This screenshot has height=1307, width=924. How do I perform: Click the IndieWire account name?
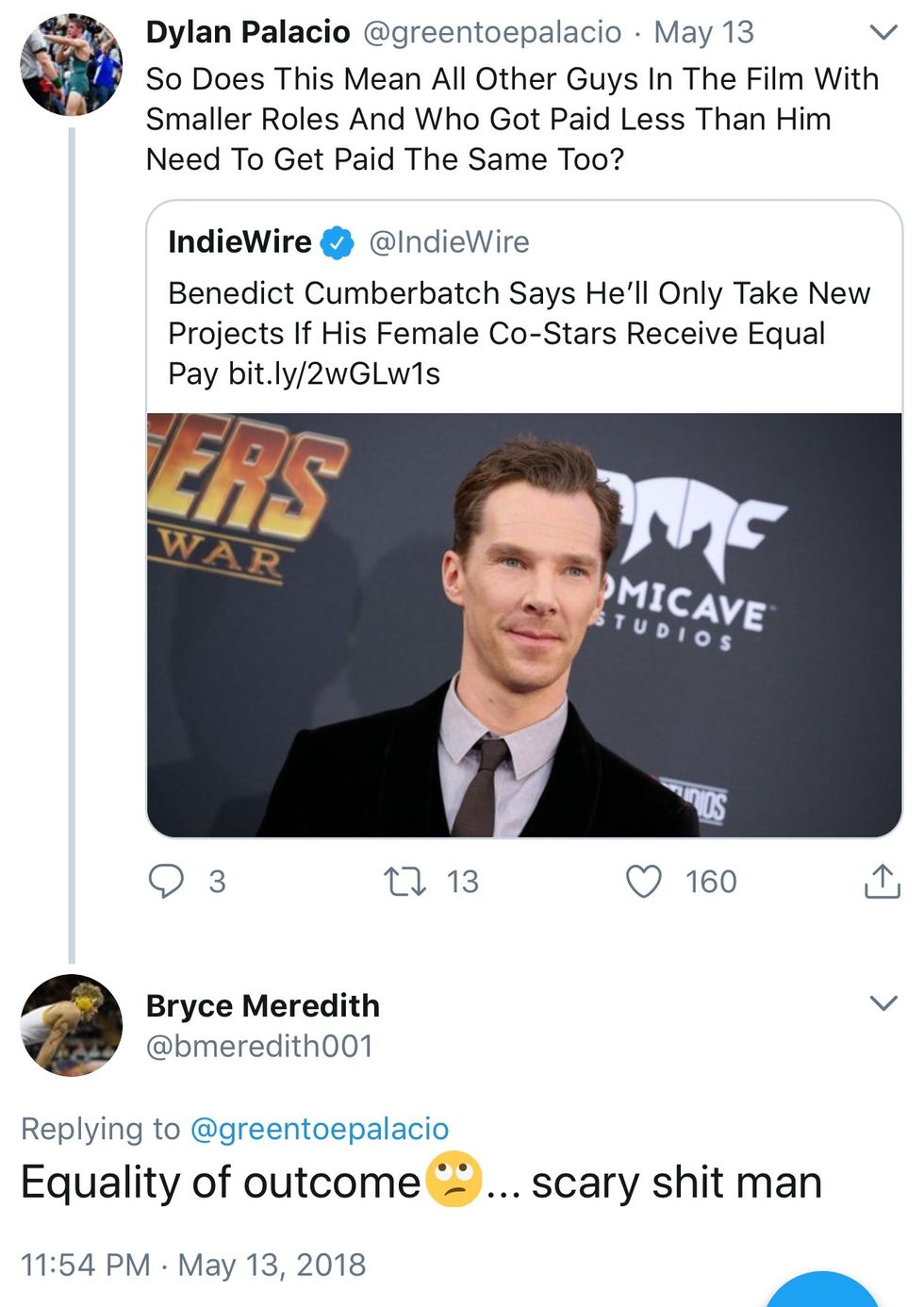239,242
